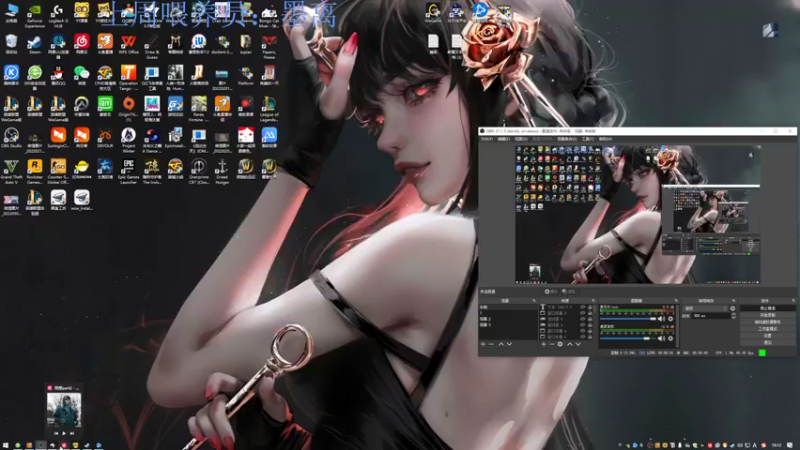Click the WeChat desktop shortcut
The image size is (800, 450).
coord(82,76)
